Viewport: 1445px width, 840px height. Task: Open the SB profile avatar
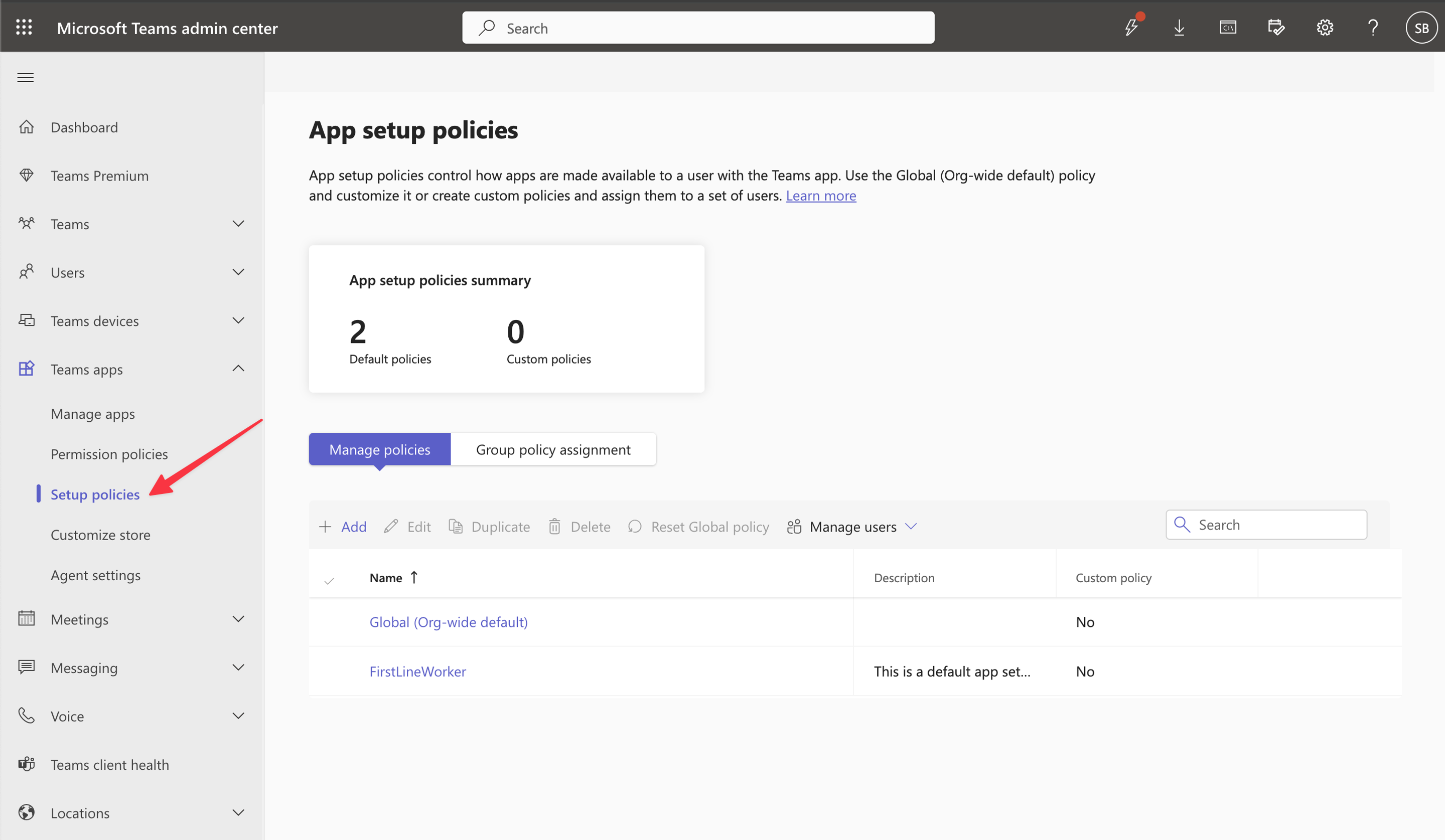tap(1421, 27)
